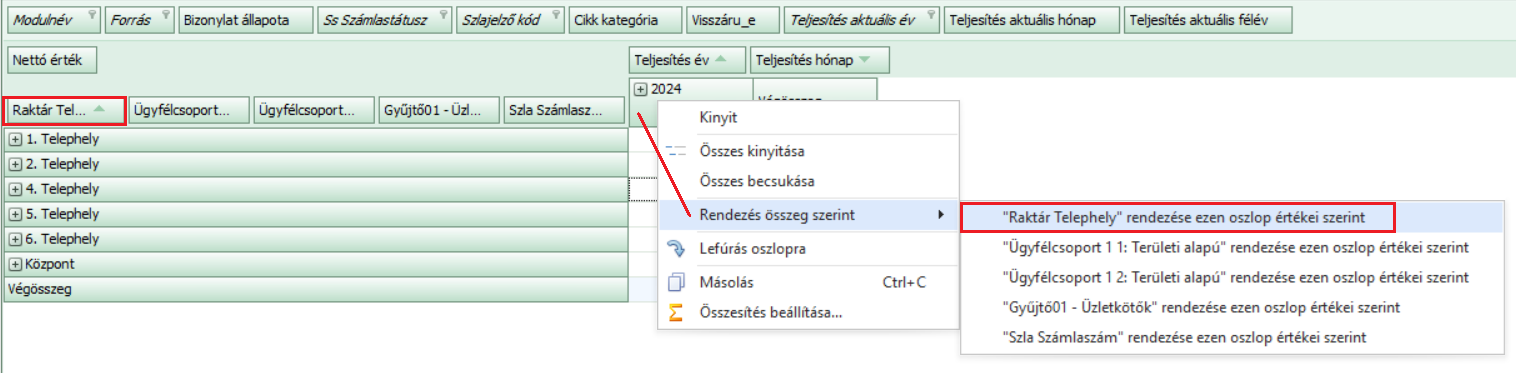Click the Bizonylat állapota field button
This screenshot has height=373, width=1516.
[x=245, y=20]
